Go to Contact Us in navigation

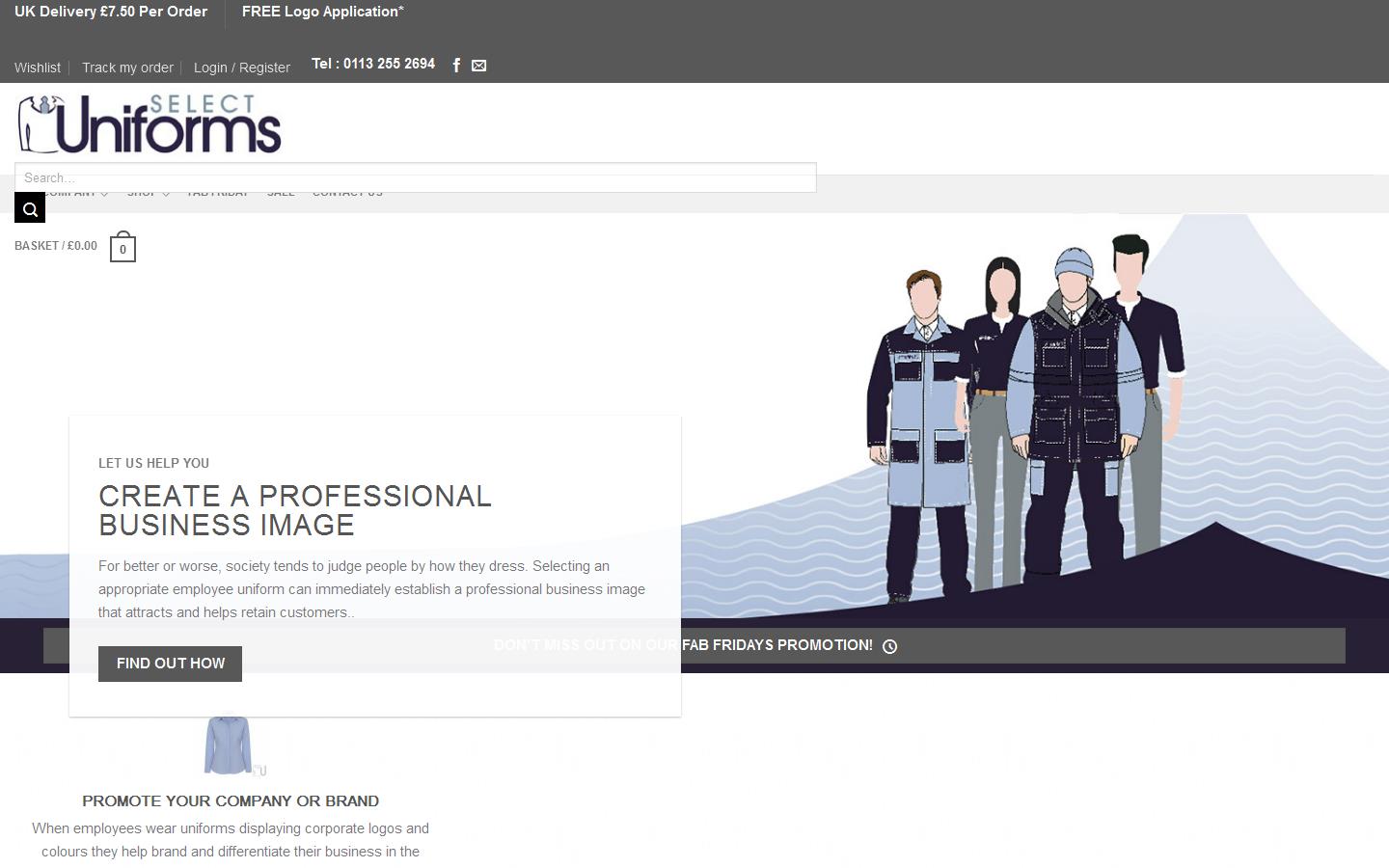click(347, 194)
